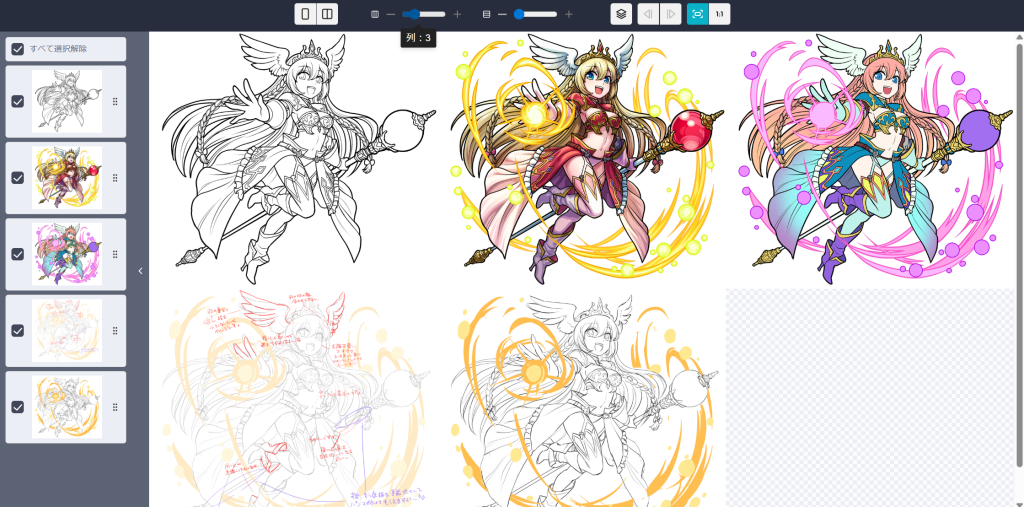Uncheck the pink-and-teal colored image checkbox
This screenshot has height=507, width=1024.
(x=18, y=254)
